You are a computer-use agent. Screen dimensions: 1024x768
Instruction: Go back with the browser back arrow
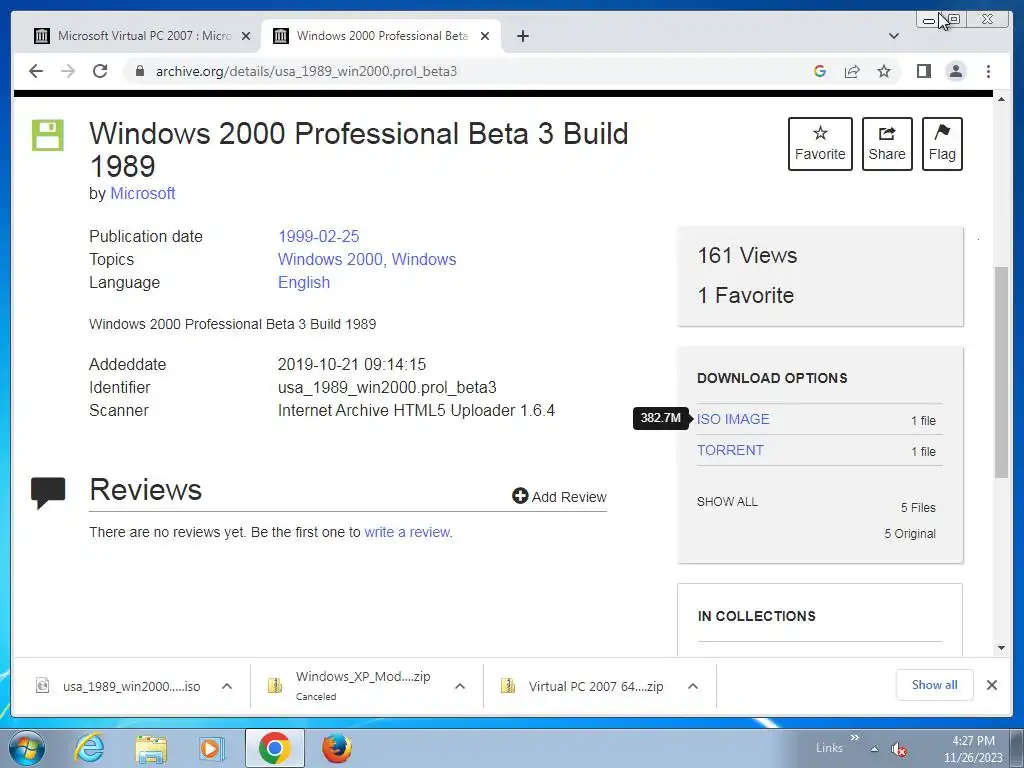(36, 71)
